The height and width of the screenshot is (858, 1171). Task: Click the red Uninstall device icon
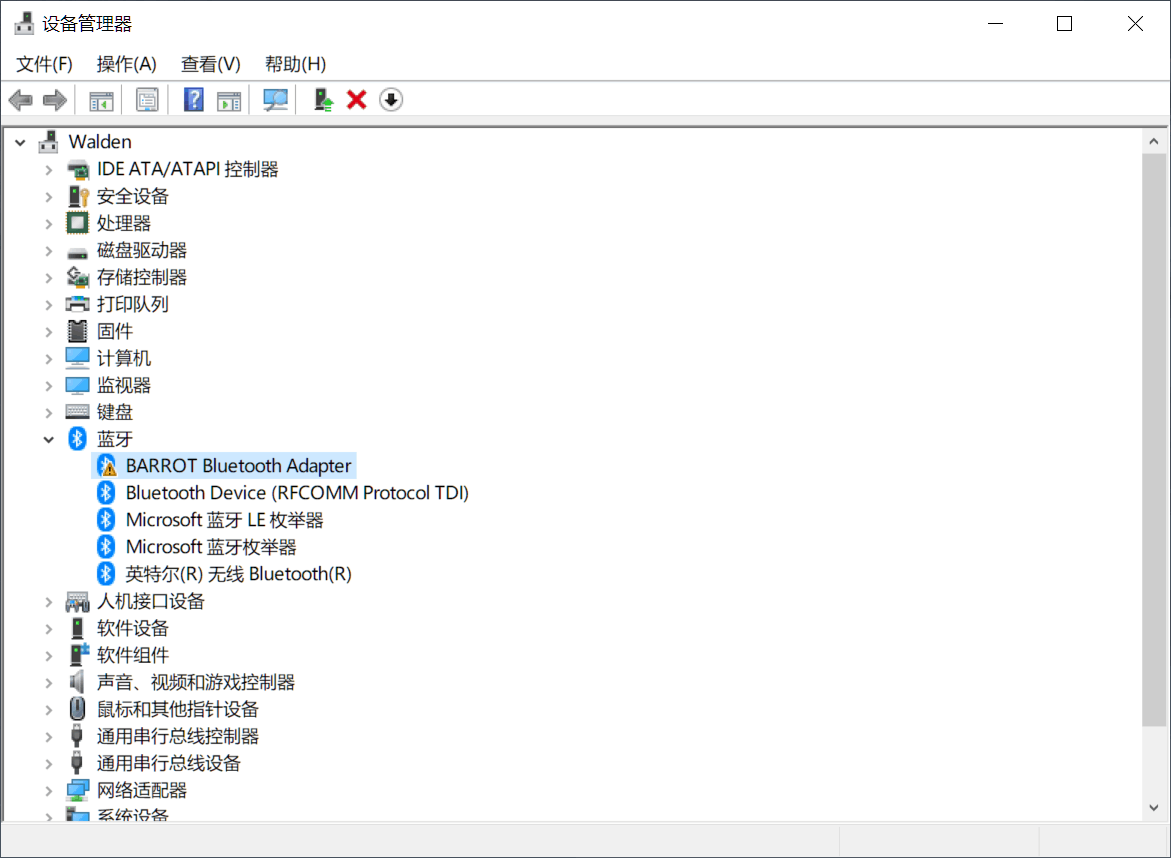coord(356,99)
